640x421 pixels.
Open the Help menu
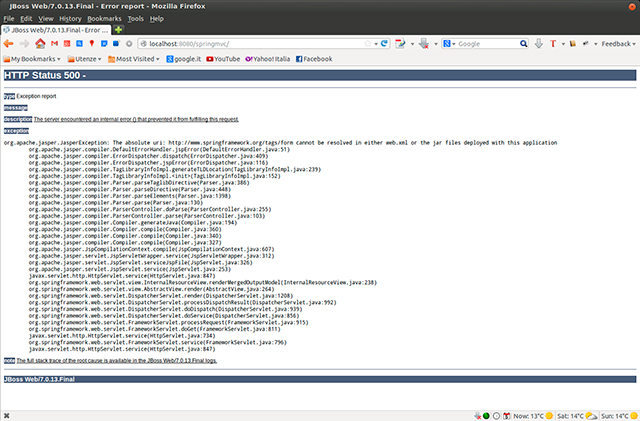click(156, 18)
